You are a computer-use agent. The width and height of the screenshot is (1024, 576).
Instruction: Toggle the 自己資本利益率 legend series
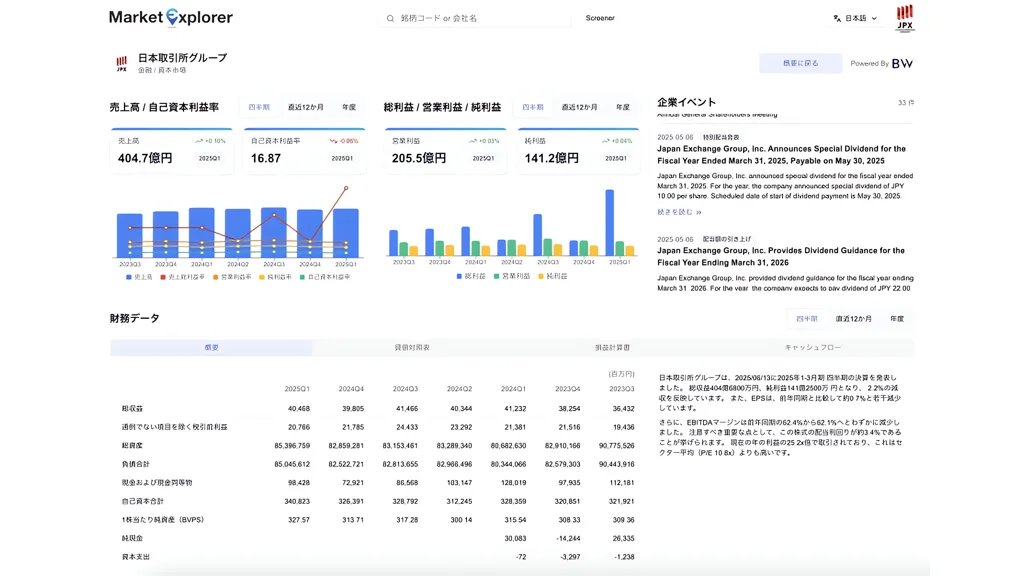click(x=325, y=277)
